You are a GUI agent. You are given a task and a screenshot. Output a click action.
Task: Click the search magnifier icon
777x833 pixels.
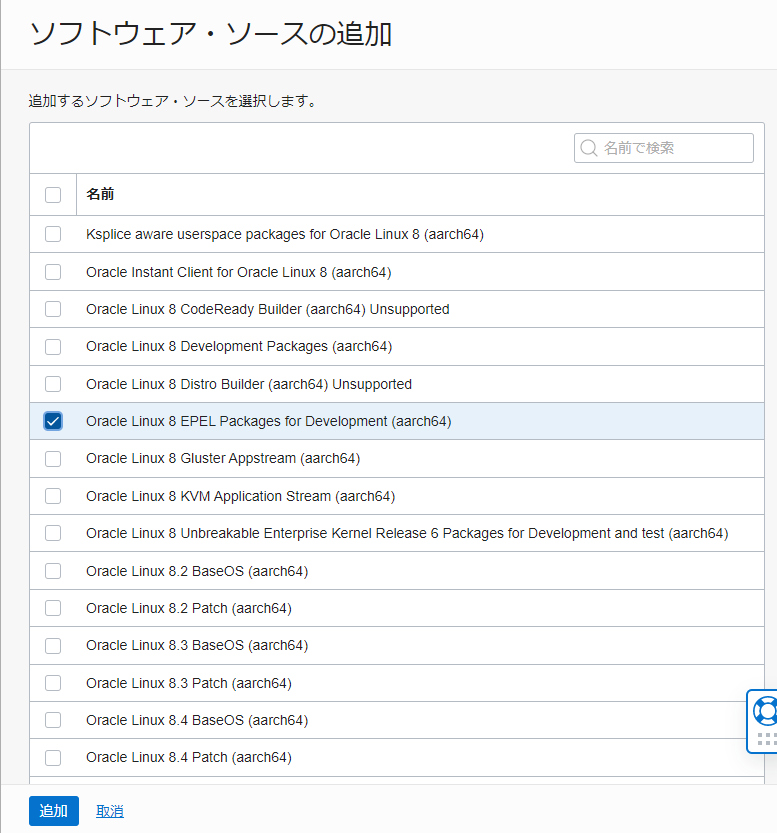[588, 148]
